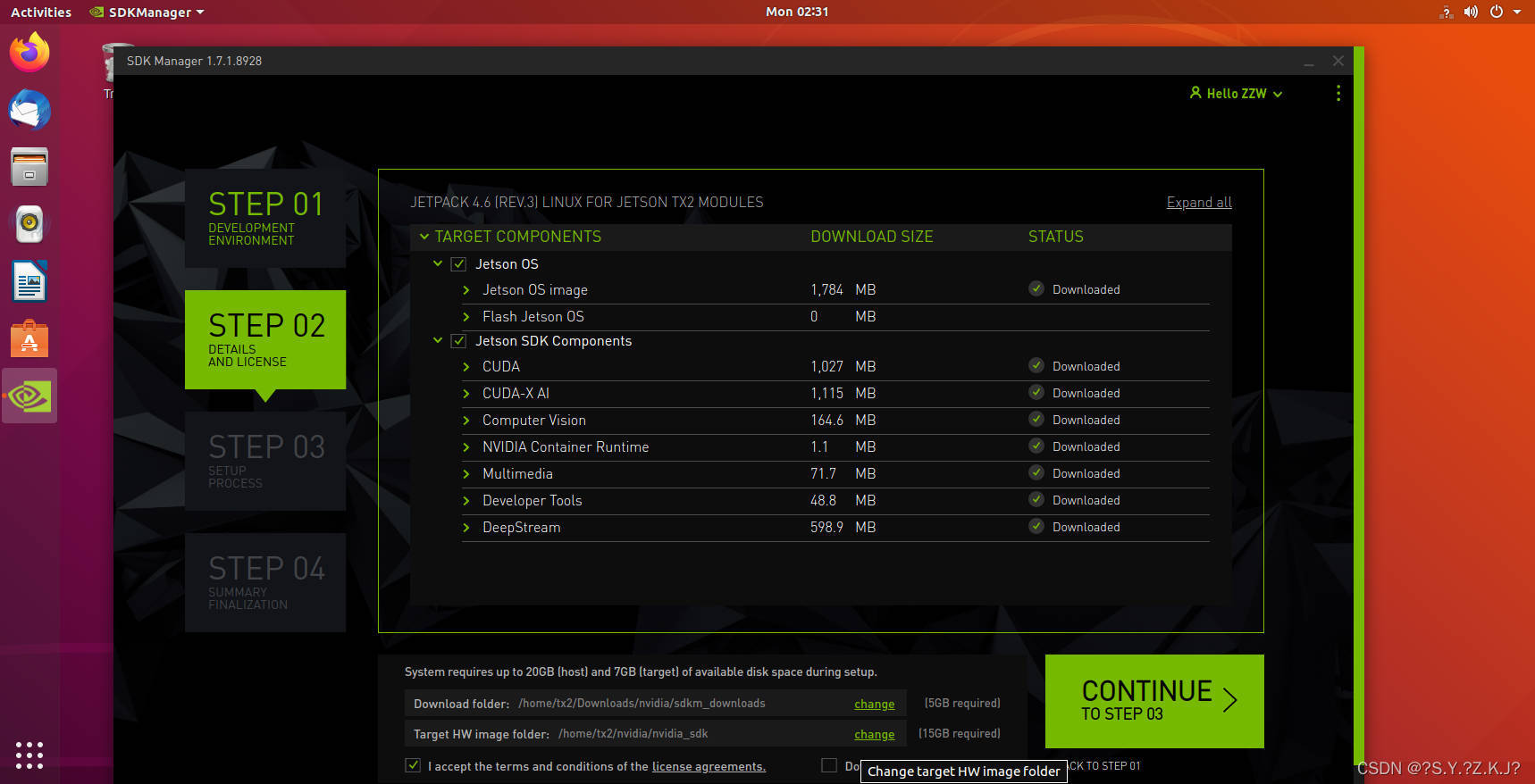Open the Activities overview
Viewport: 1535px width, 784px height.
[41, 12]
